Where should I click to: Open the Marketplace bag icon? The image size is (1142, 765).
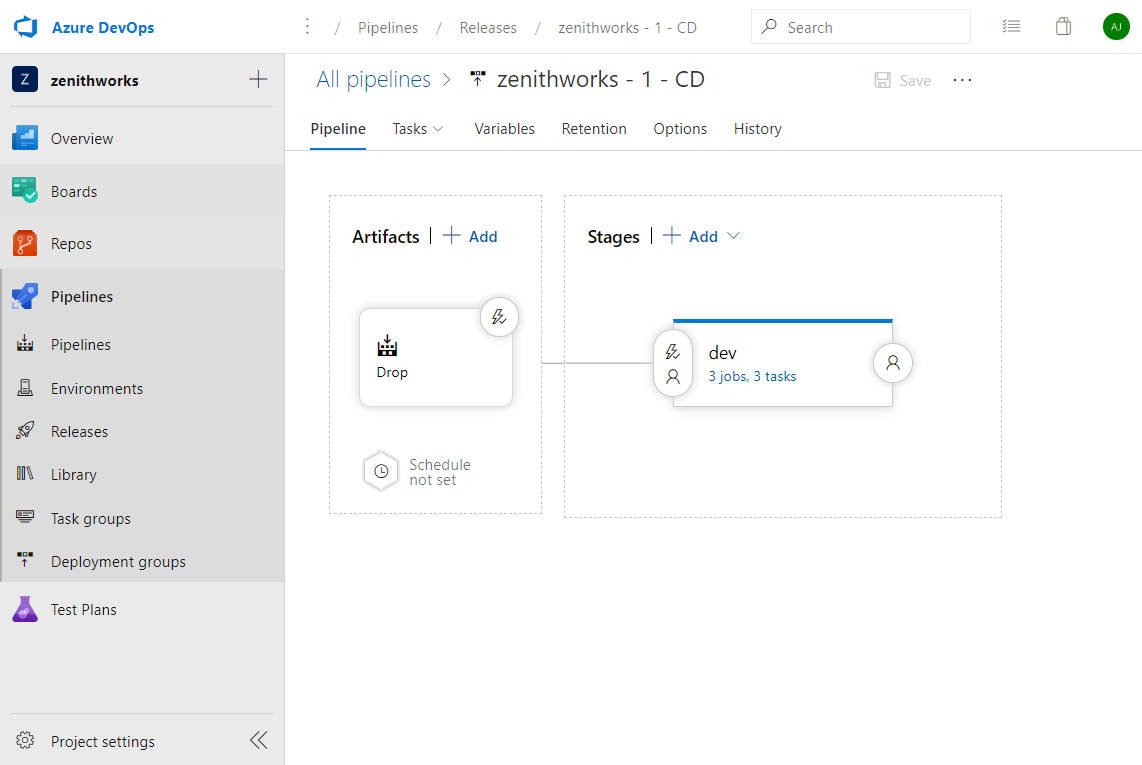(x=1063, y=26)
